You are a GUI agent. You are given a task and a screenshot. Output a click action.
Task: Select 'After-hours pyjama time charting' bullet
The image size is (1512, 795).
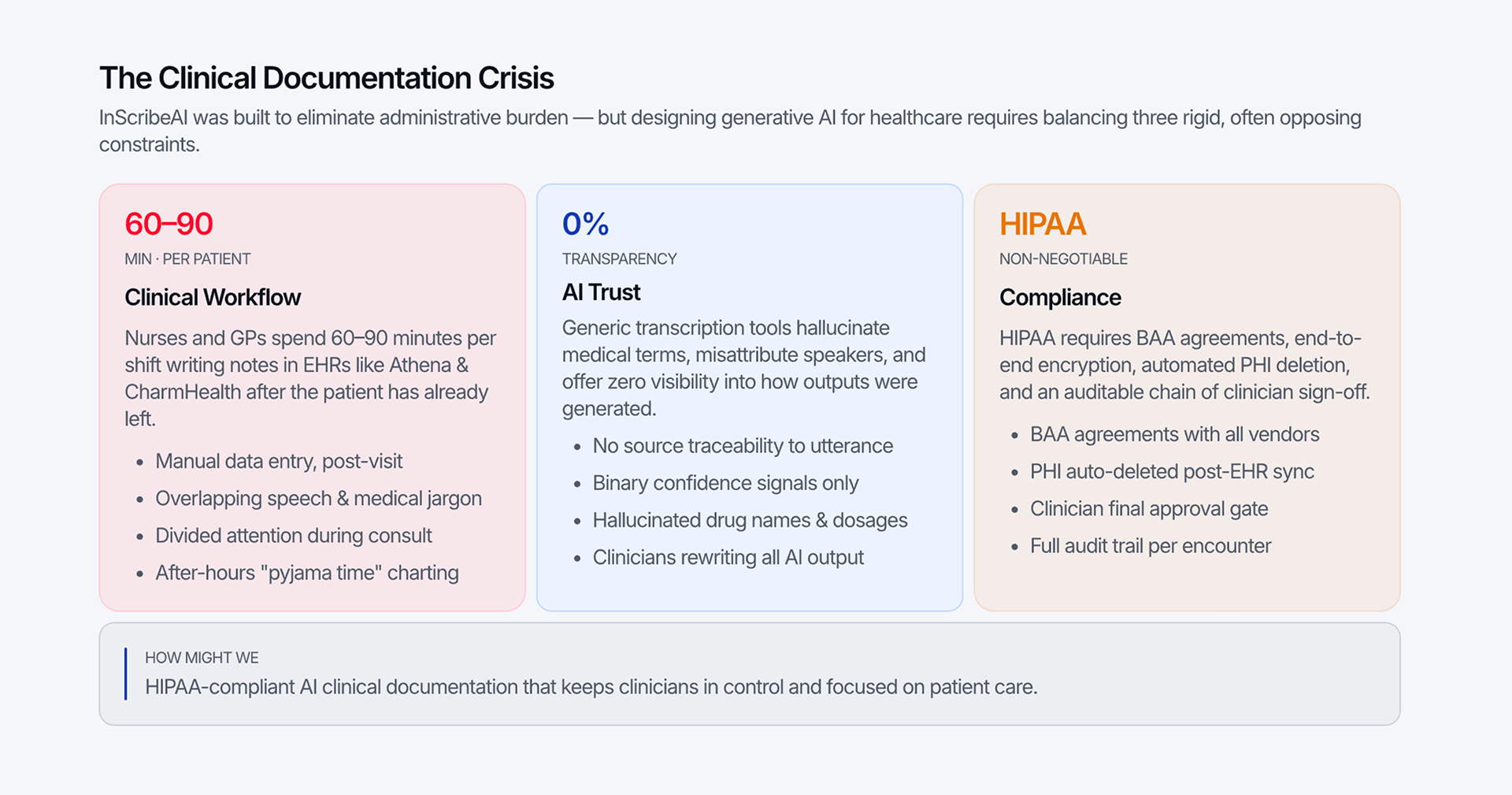pyautogui.click(x=307, y=572)
